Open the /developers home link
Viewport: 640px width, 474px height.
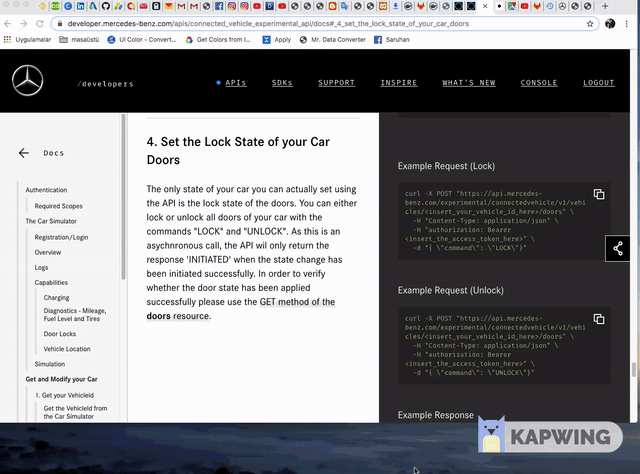point(105,84)
